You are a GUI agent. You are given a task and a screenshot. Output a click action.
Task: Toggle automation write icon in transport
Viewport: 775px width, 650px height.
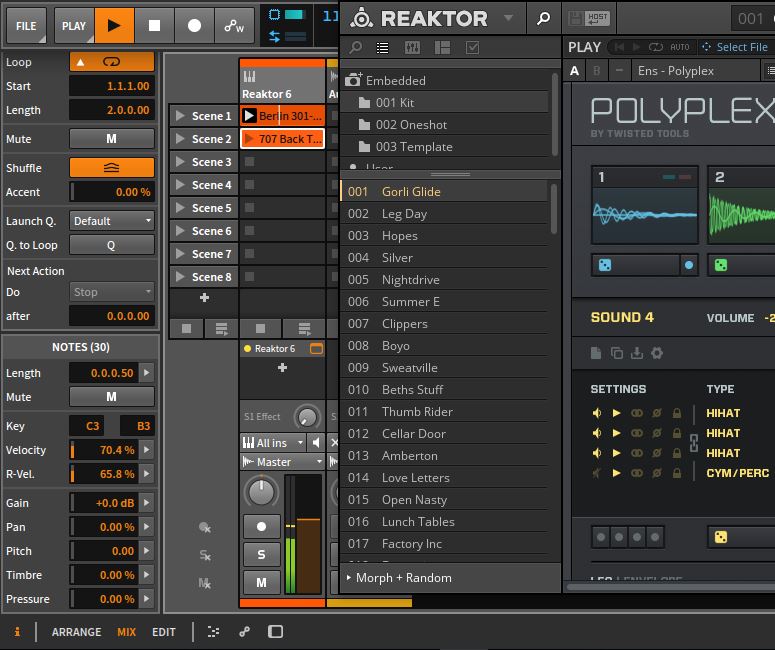pyautogui.click(x=234, y=25)
